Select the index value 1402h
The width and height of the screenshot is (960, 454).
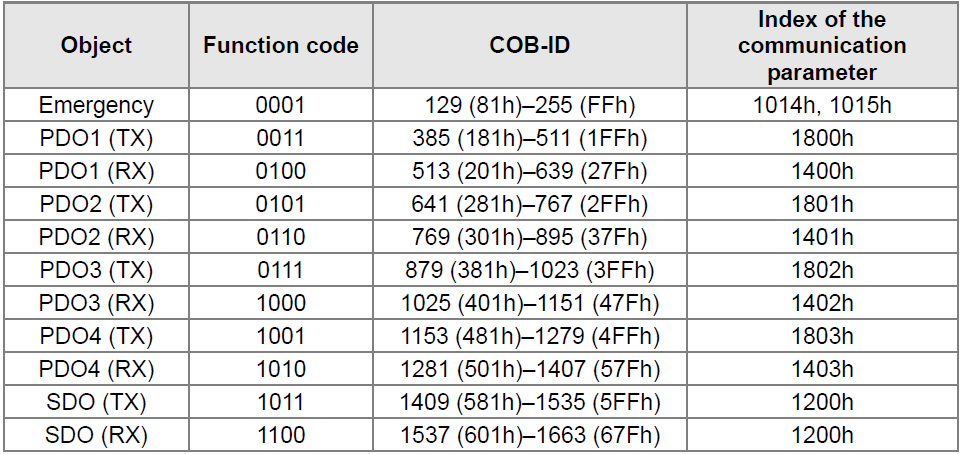pyautogui.click(x=822, y=303)
